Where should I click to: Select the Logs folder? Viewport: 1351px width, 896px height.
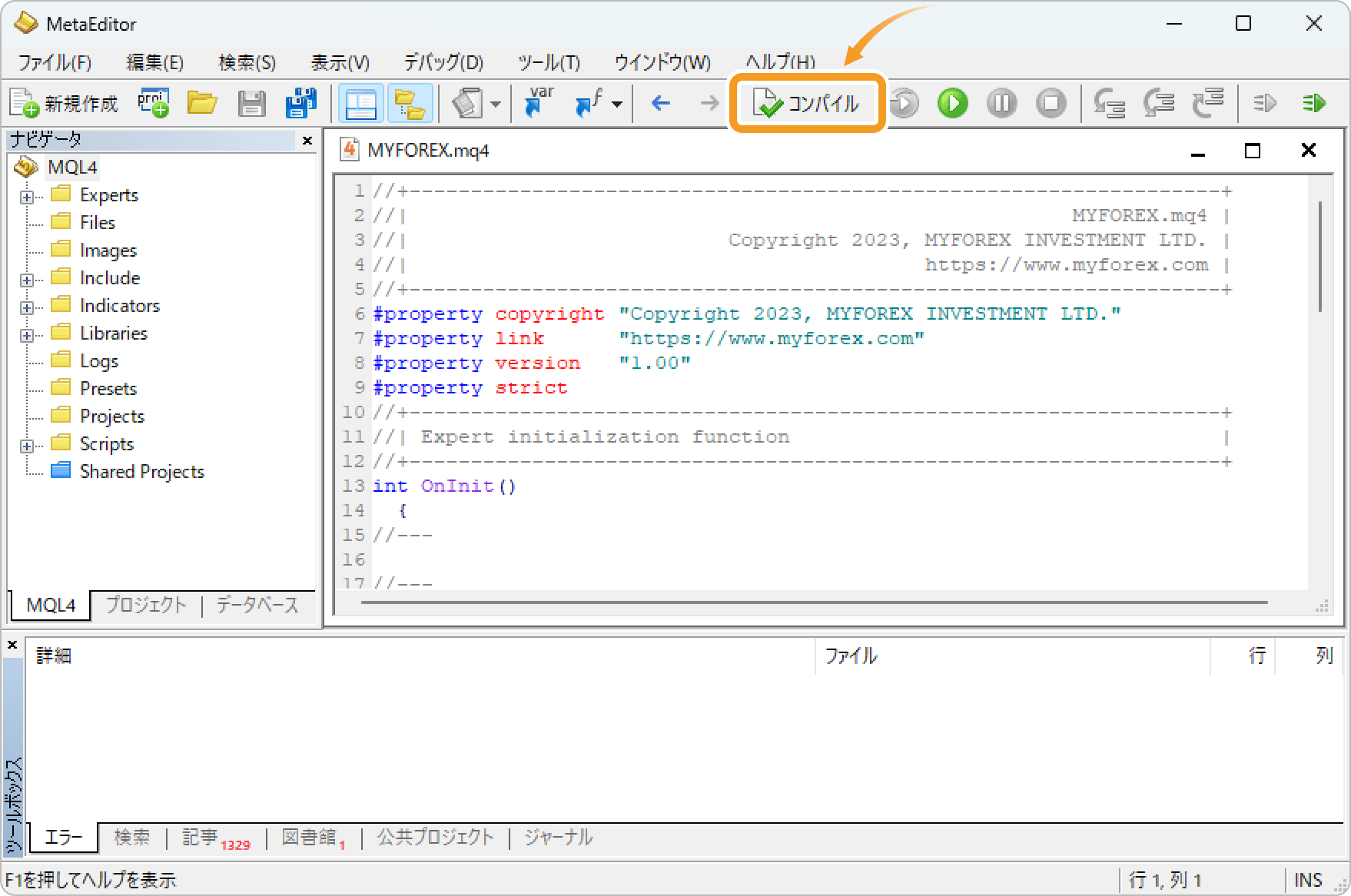99,360
